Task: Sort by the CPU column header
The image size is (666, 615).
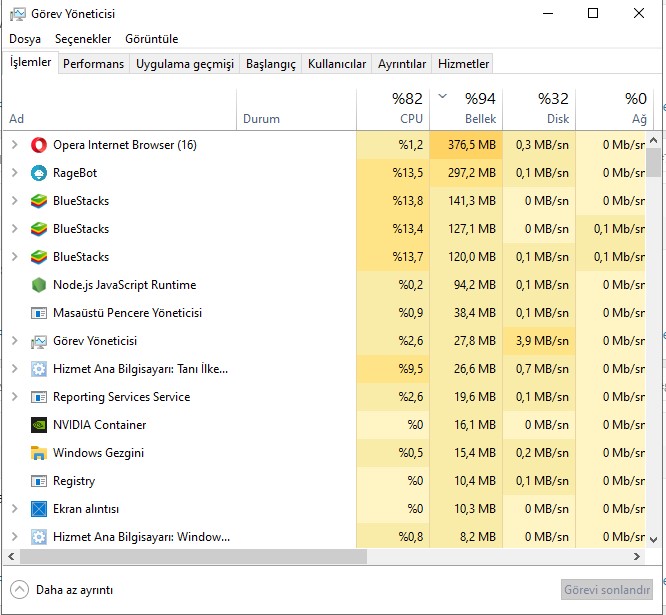Action: click(x=393, y=109)
